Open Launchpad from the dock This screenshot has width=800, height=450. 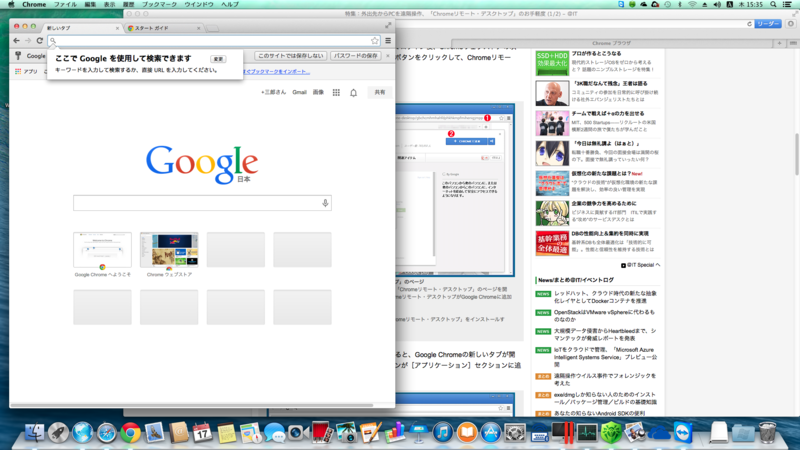point(58,433)
